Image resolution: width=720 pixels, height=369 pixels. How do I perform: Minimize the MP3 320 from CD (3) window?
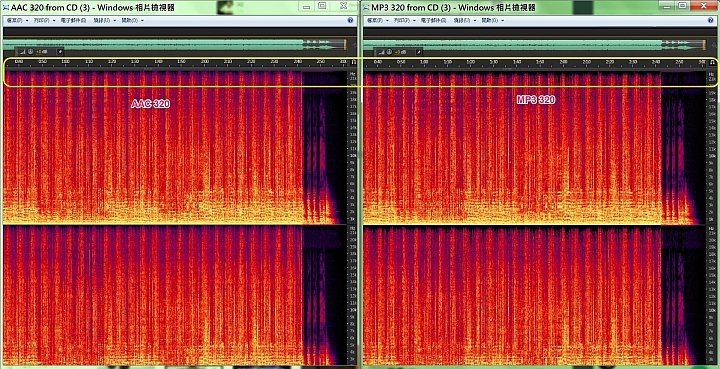[666, 6]
